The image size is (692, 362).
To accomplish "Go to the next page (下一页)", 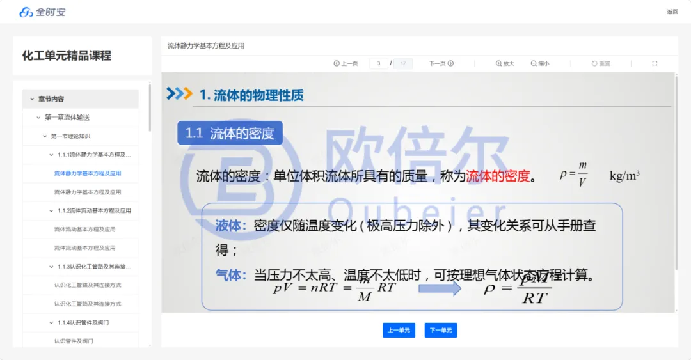I will pos(441,64).
